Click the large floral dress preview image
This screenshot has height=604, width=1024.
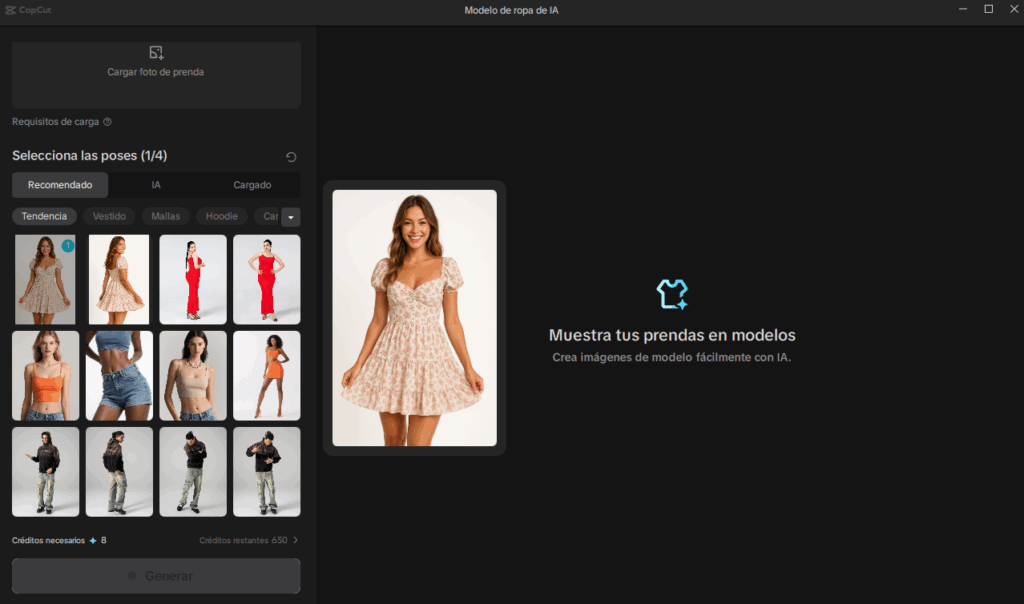(x=415, y=318)
